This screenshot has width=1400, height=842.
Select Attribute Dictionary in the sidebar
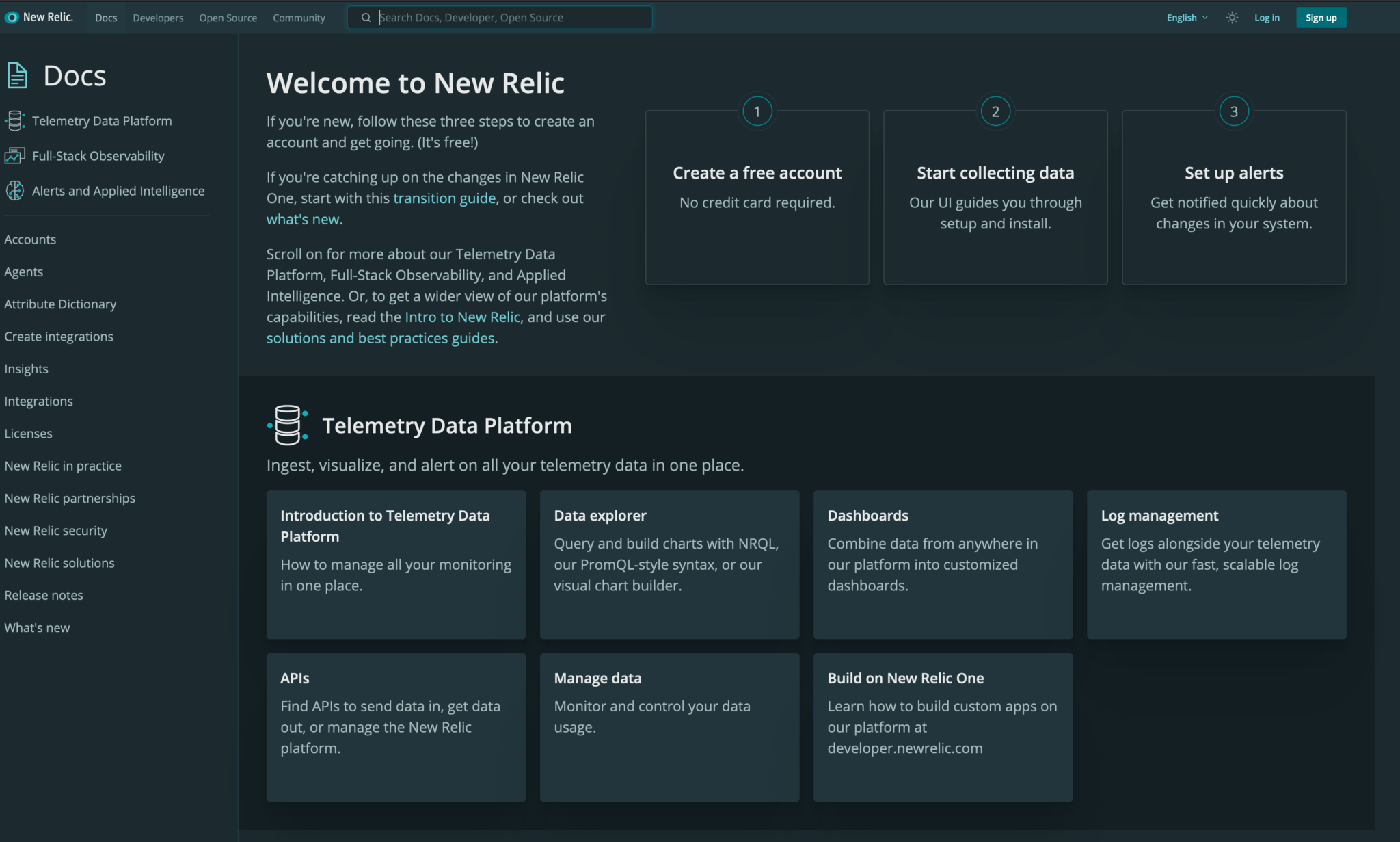[x=60, y=304]
